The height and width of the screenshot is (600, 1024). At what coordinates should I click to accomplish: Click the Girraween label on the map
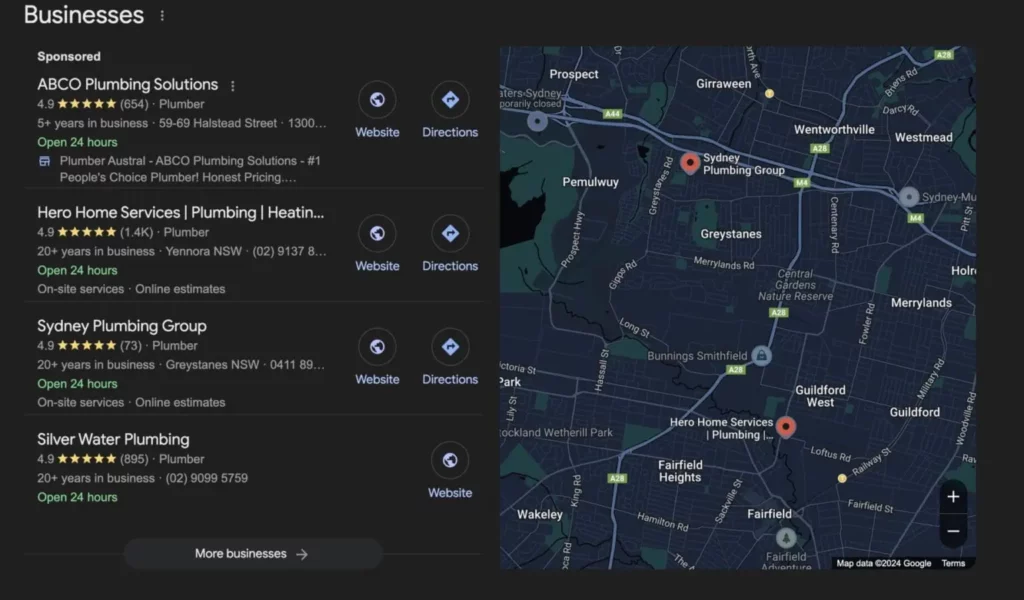click(x=724, y=84)
